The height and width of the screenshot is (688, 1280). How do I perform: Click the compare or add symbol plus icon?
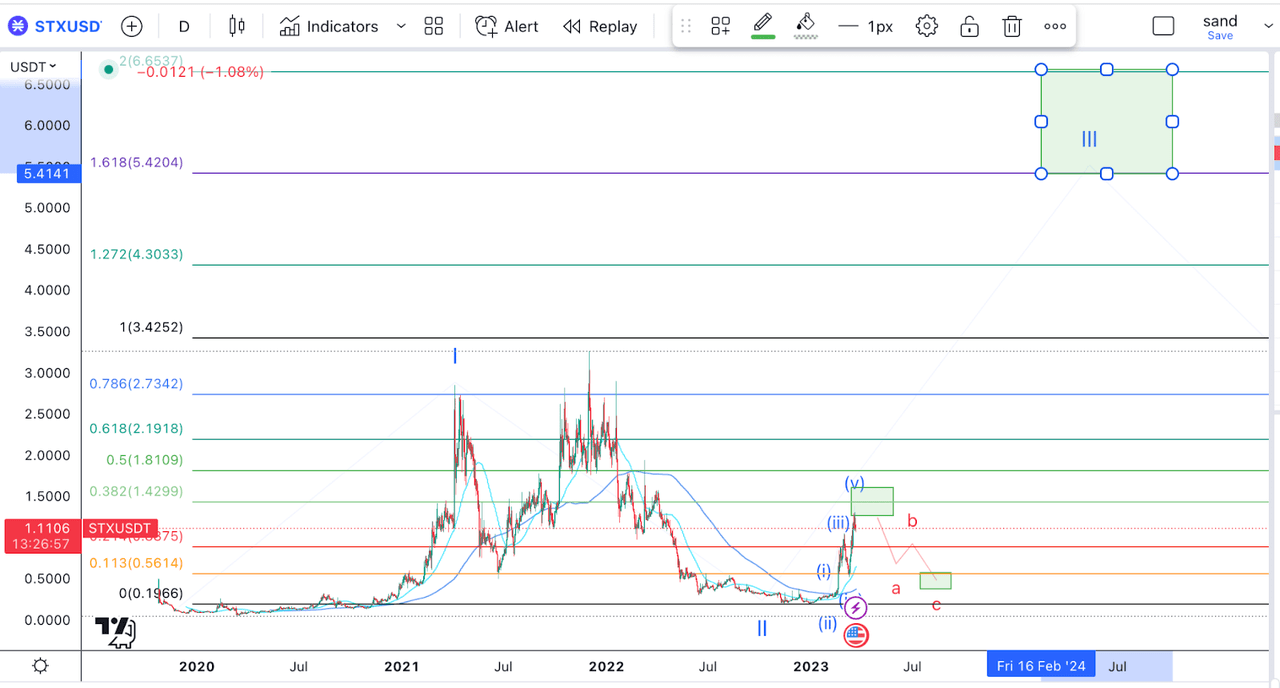pyautogui.click(x=131, y=26)
